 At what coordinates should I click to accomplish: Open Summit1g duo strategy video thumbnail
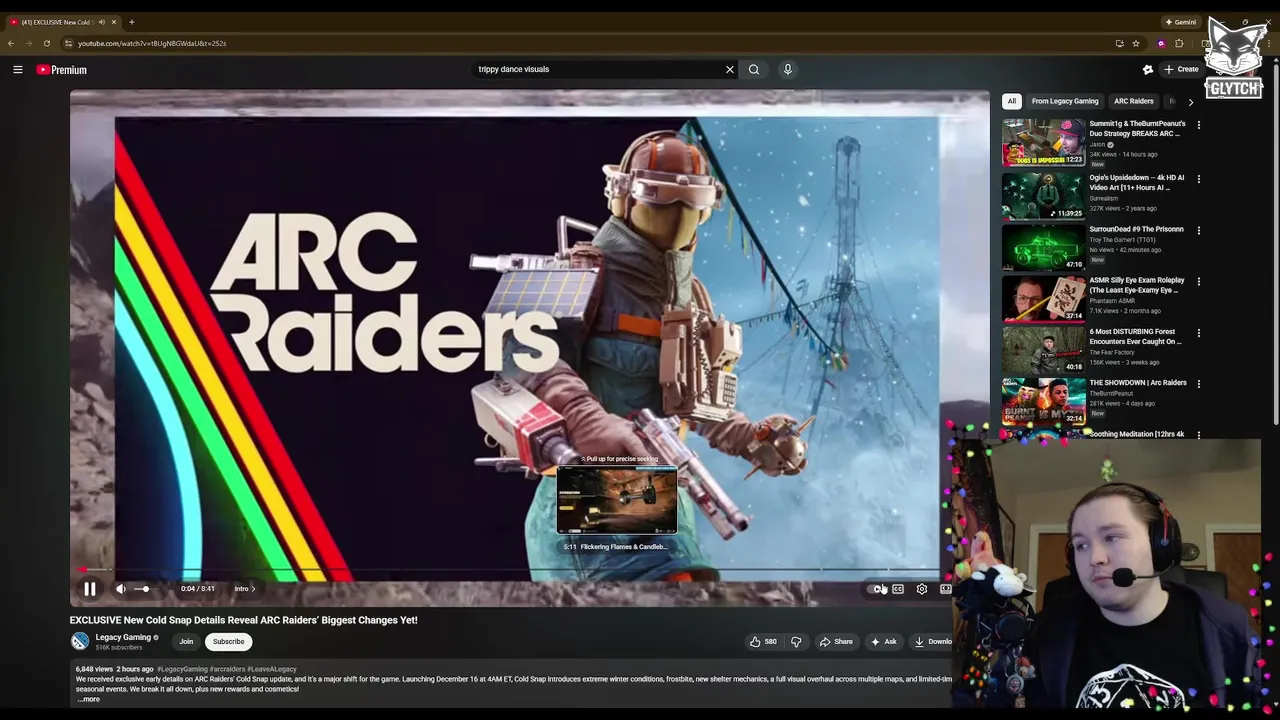(1043, 142)
